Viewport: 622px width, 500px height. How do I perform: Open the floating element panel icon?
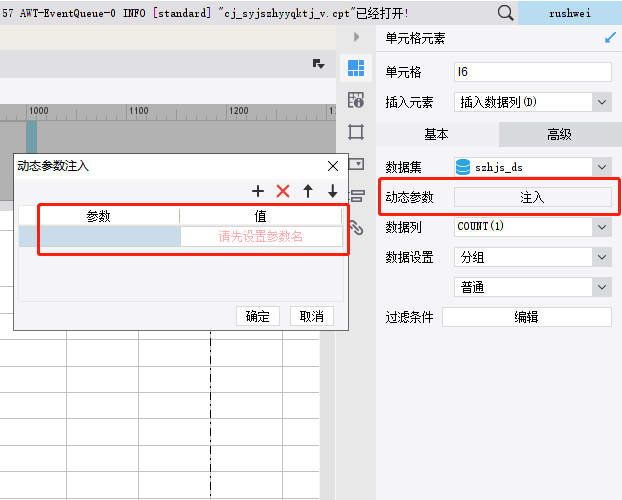tap(356, 132)
